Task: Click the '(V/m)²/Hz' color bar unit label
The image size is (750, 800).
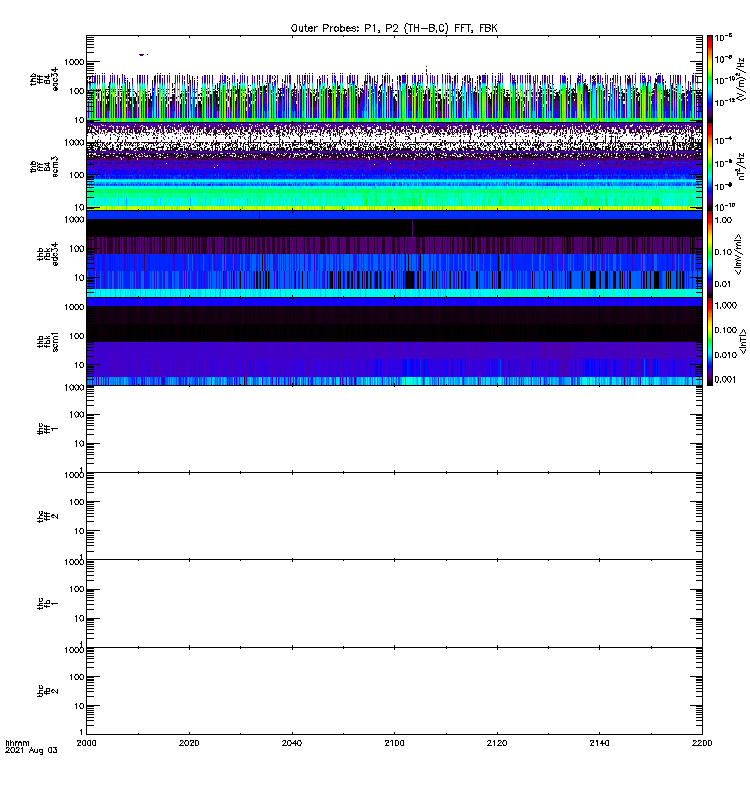Action: coord(741,79)
